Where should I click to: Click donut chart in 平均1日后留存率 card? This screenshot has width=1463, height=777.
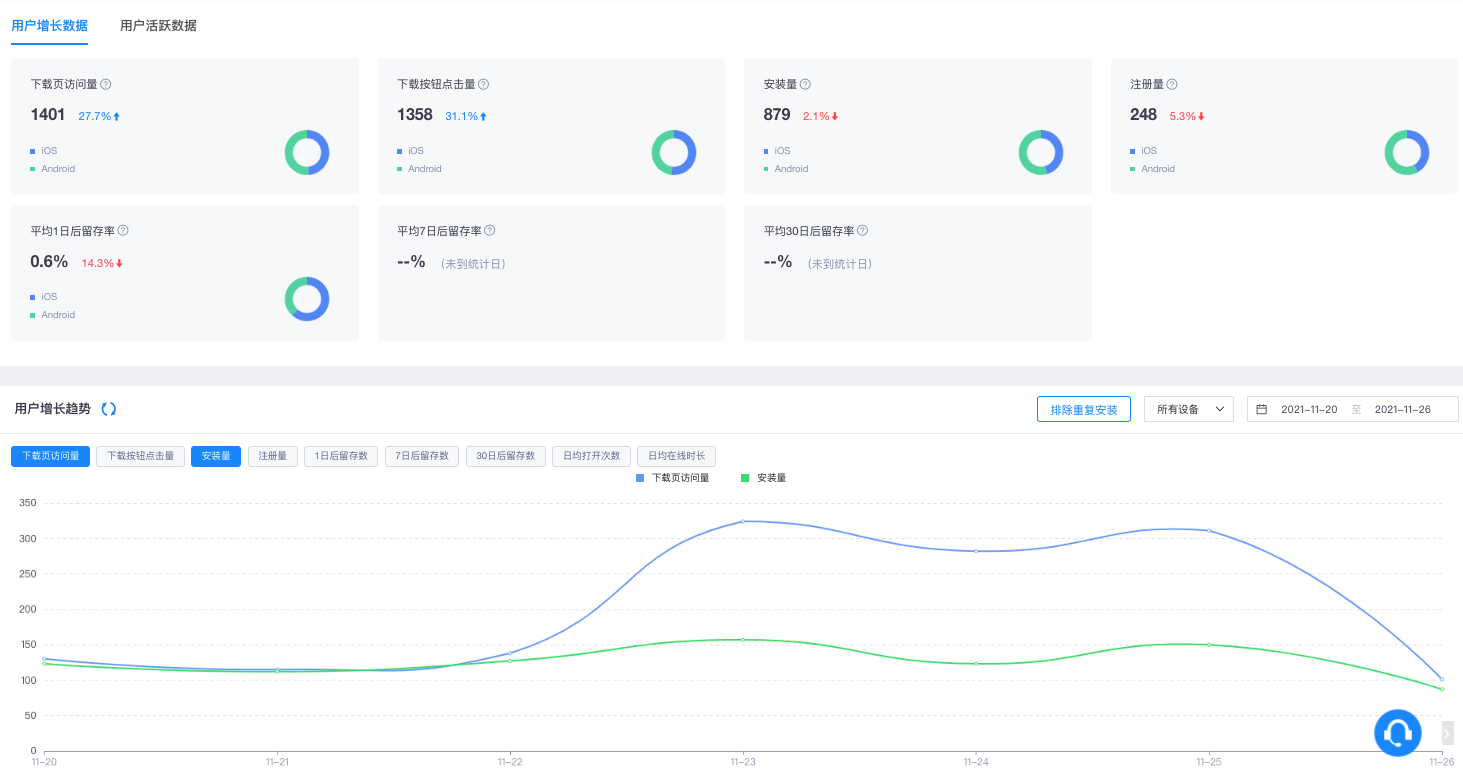pos(307,299)
